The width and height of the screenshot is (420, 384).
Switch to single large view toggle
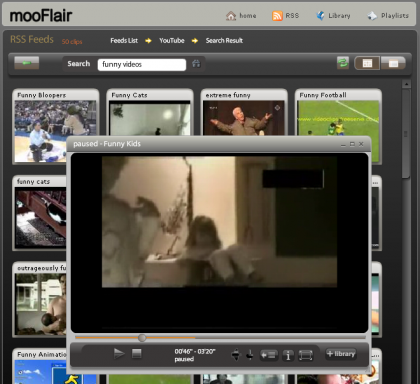pos(393,63)
